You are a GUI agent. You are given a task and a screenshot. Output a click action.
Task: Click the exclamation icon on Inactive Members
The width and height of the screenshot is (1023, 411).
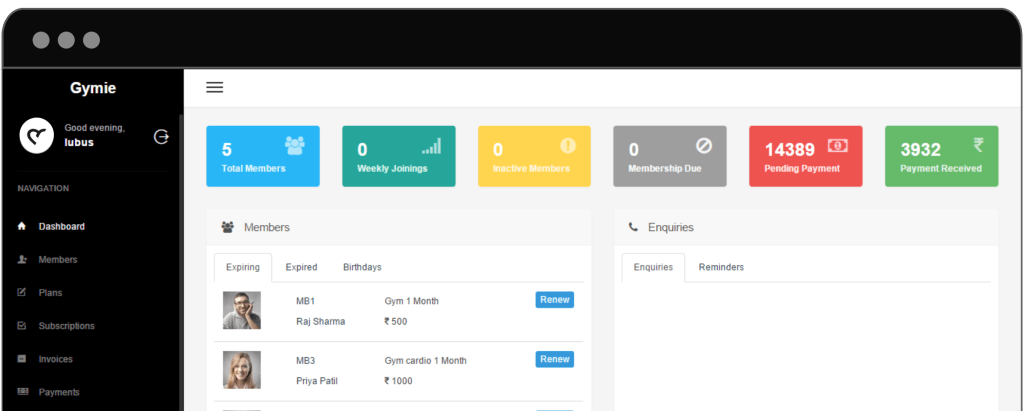coord(568,145)
